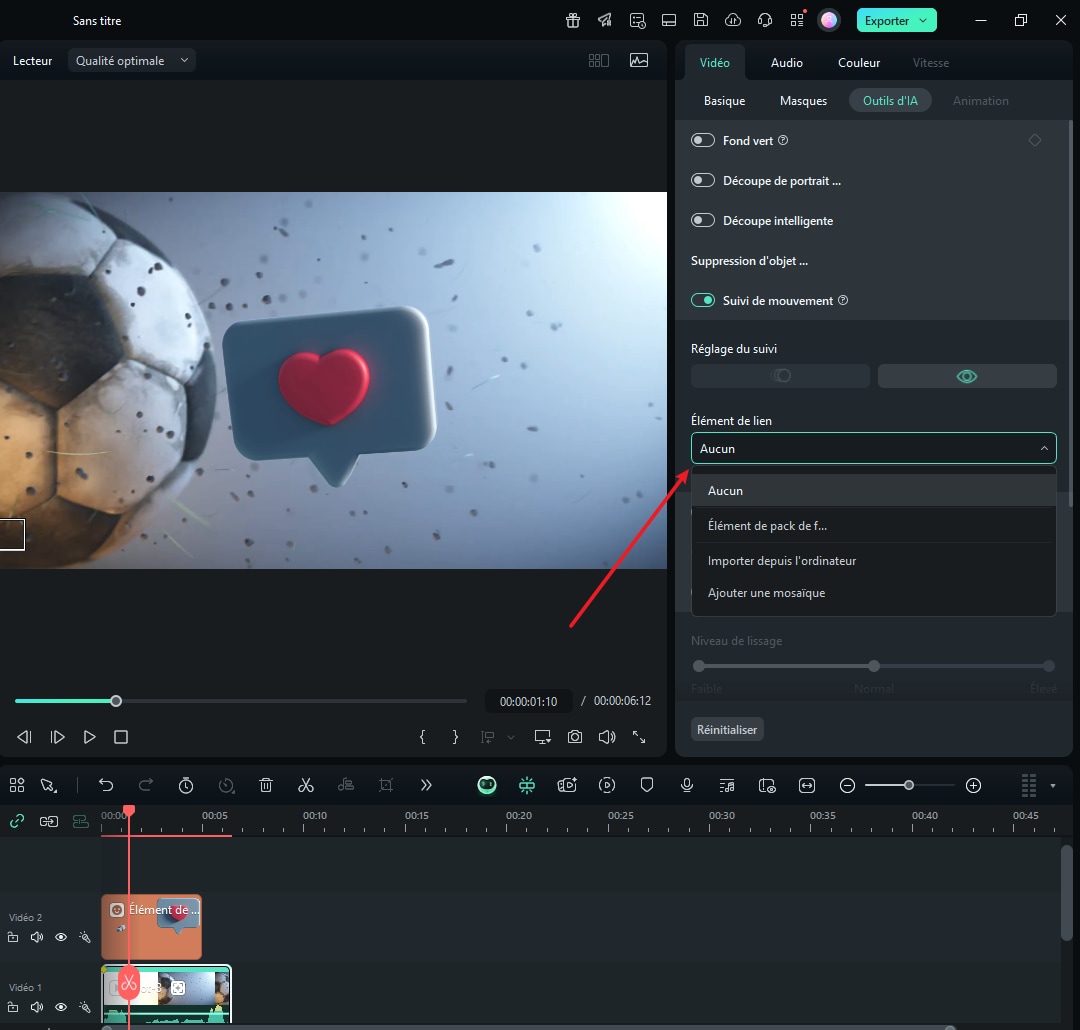Toggle the Fond vert switch
This screenshot has height=1030, width=1080.
click(x=703, y=141)
